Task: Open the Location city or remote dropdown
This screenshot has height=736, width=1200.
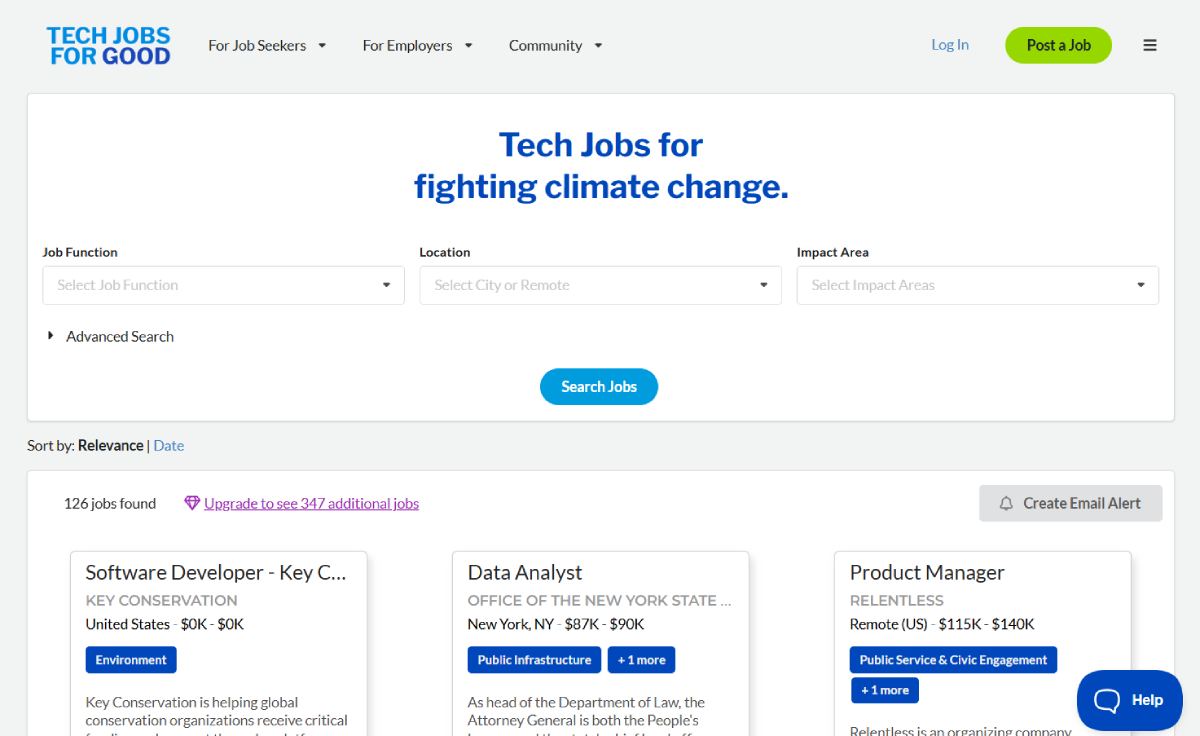Action: coord(600,285)
